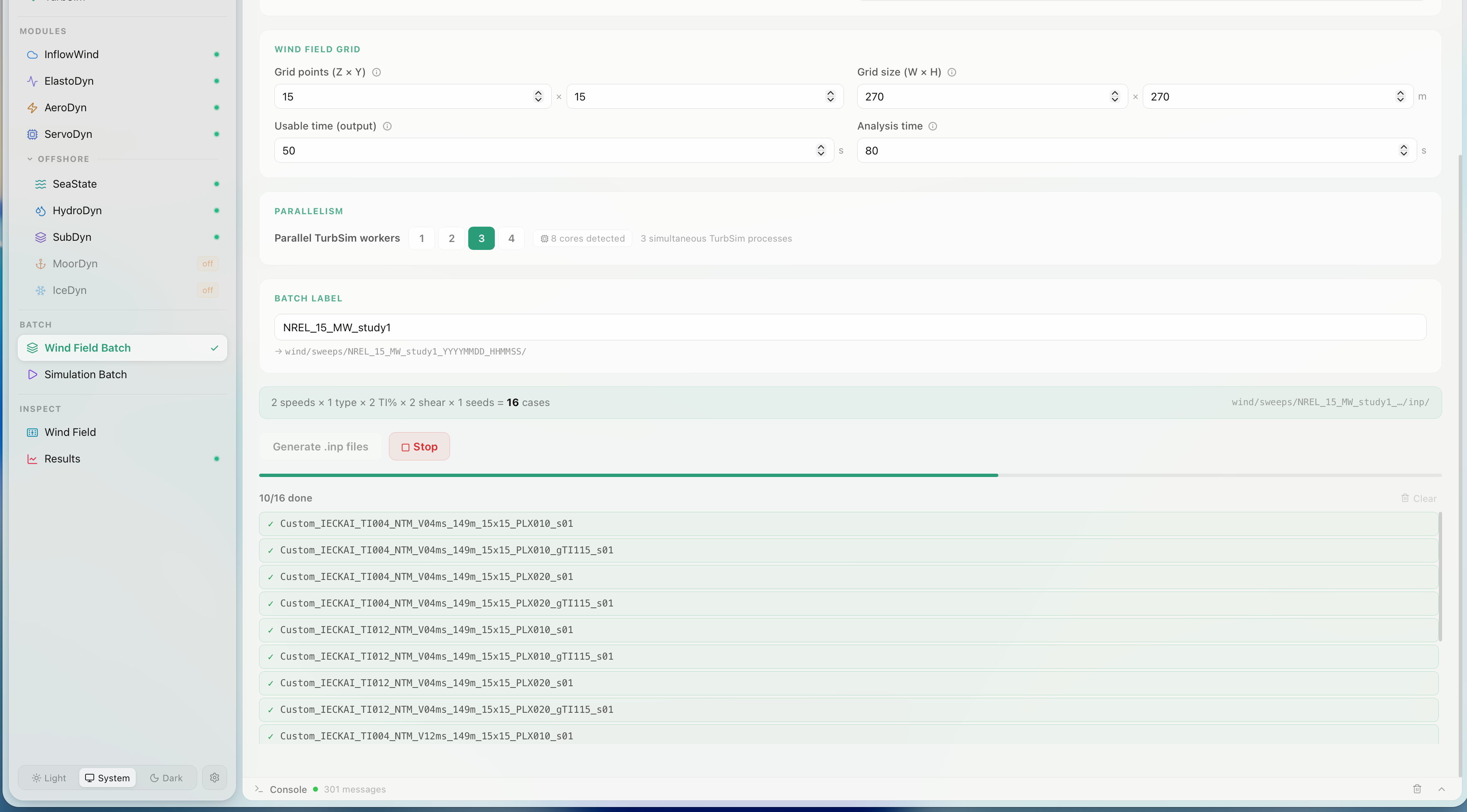Screen dimensions: 1467x812
Task: Switch to System theme
Action: pos(108,778)
